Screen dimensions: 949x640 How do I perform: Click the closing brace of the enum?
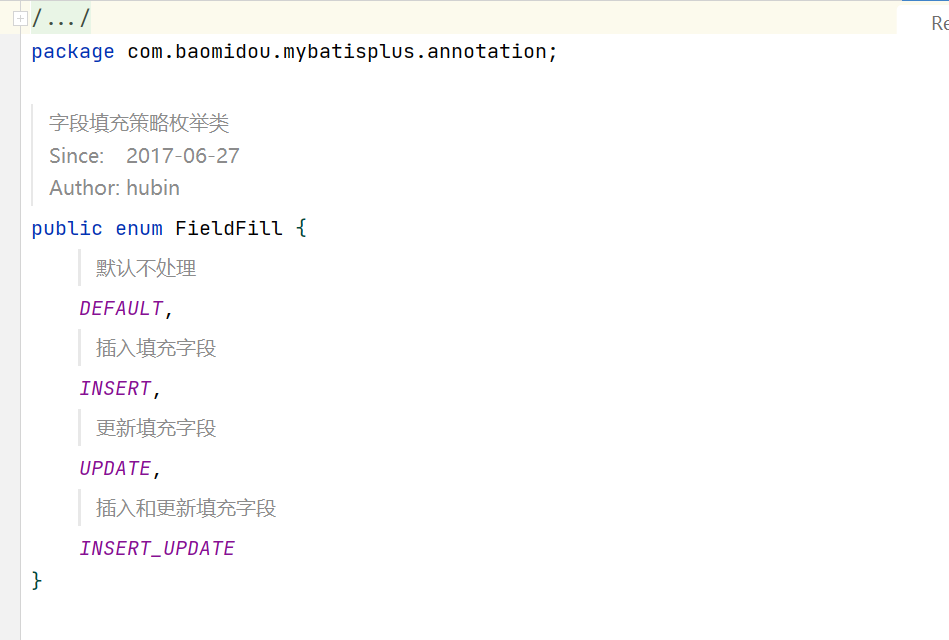point(37,581)
